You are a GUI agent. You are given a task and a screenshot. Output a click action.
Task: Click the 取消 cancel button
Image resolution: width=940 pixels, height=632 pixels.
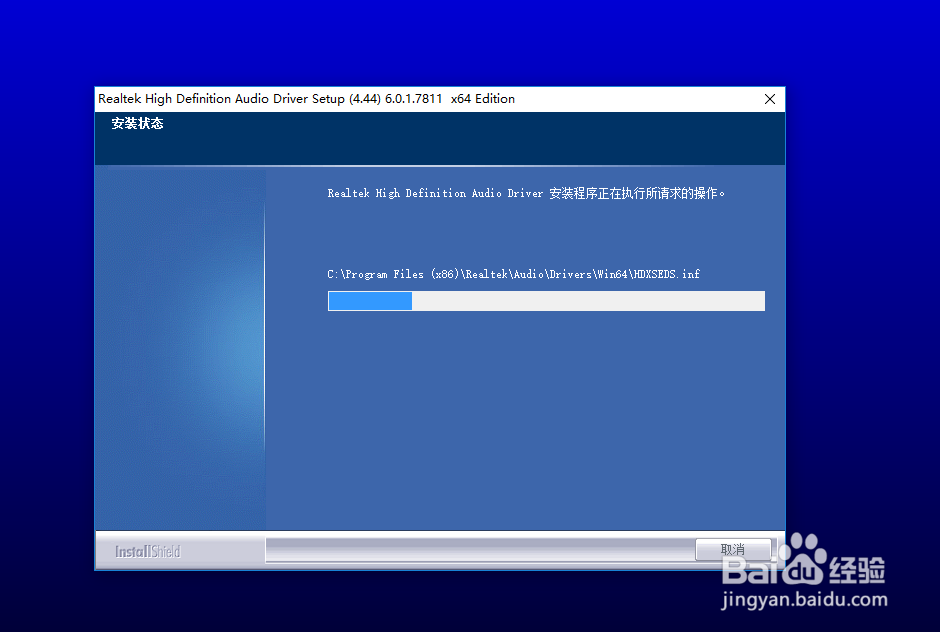(733, 549)
